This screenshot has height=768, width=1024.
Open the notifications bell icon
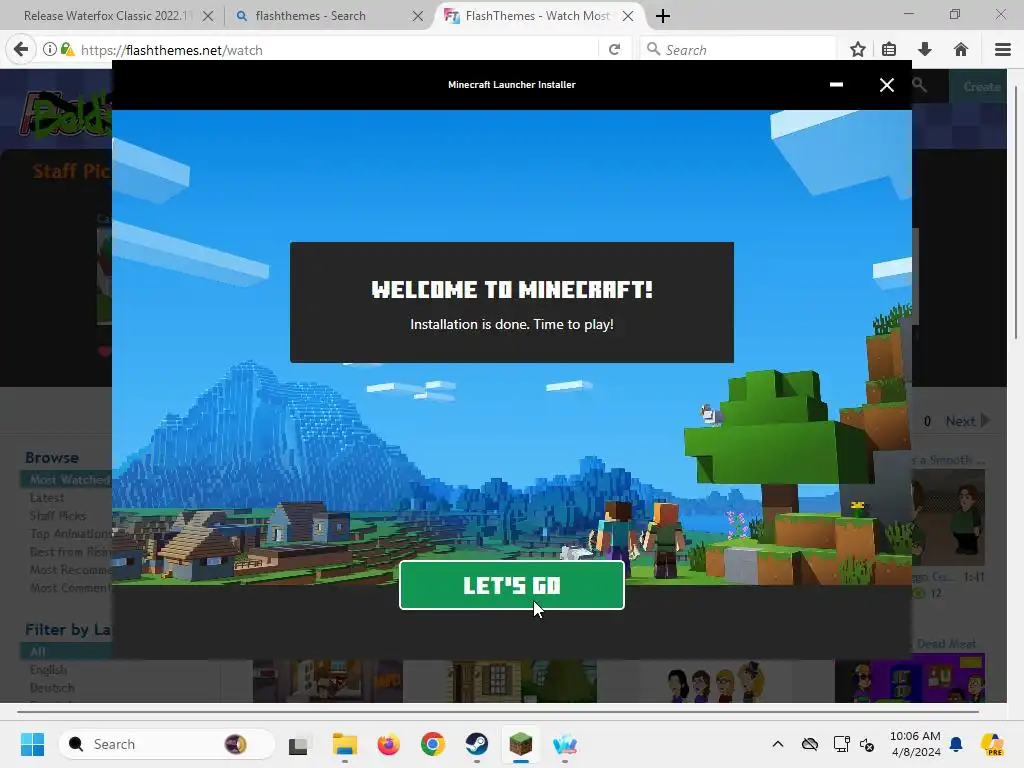[x=956, y=744]
